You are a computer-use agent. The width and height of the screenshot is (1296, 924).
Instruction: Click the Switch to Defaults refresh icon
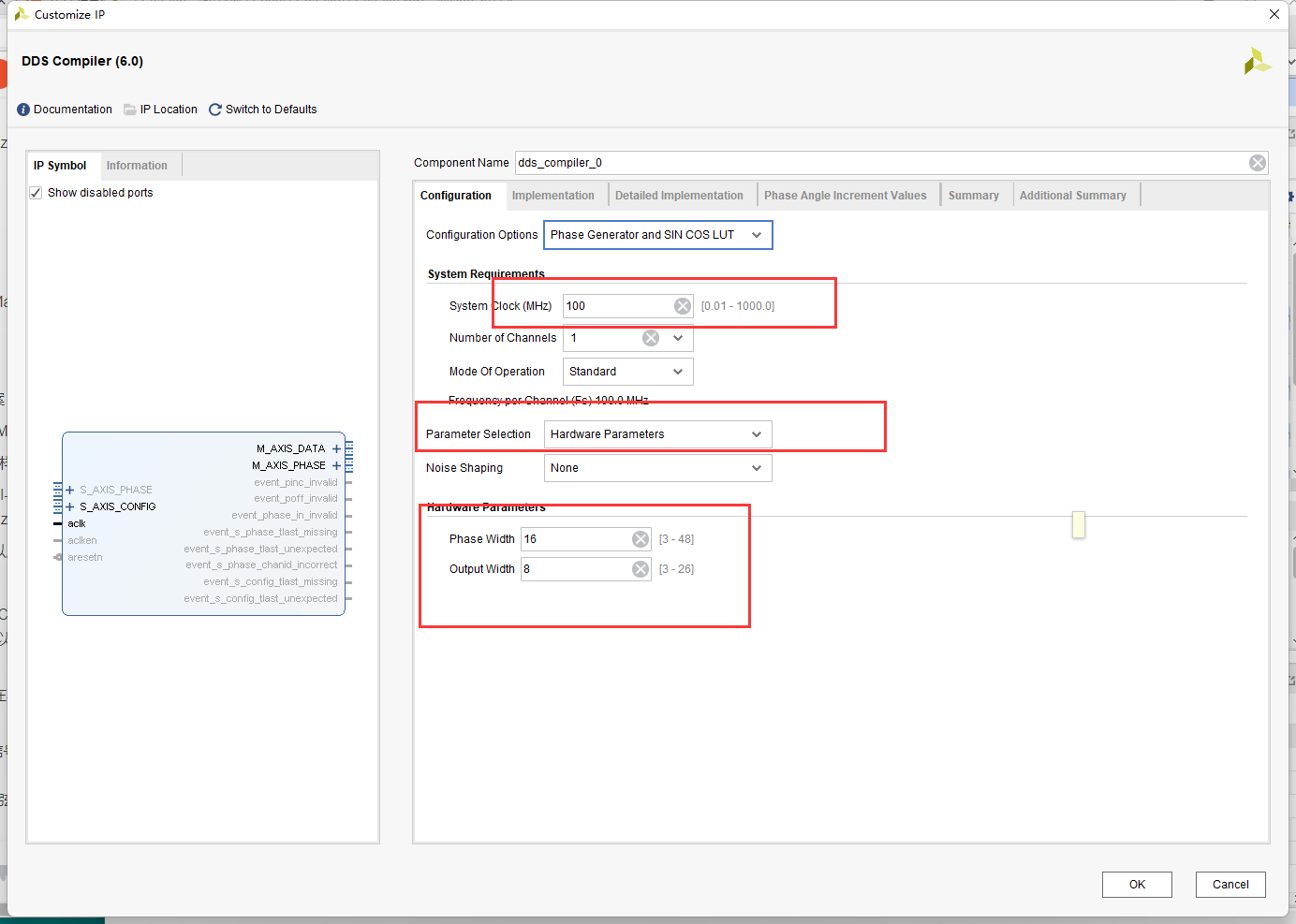click(215, 110)
